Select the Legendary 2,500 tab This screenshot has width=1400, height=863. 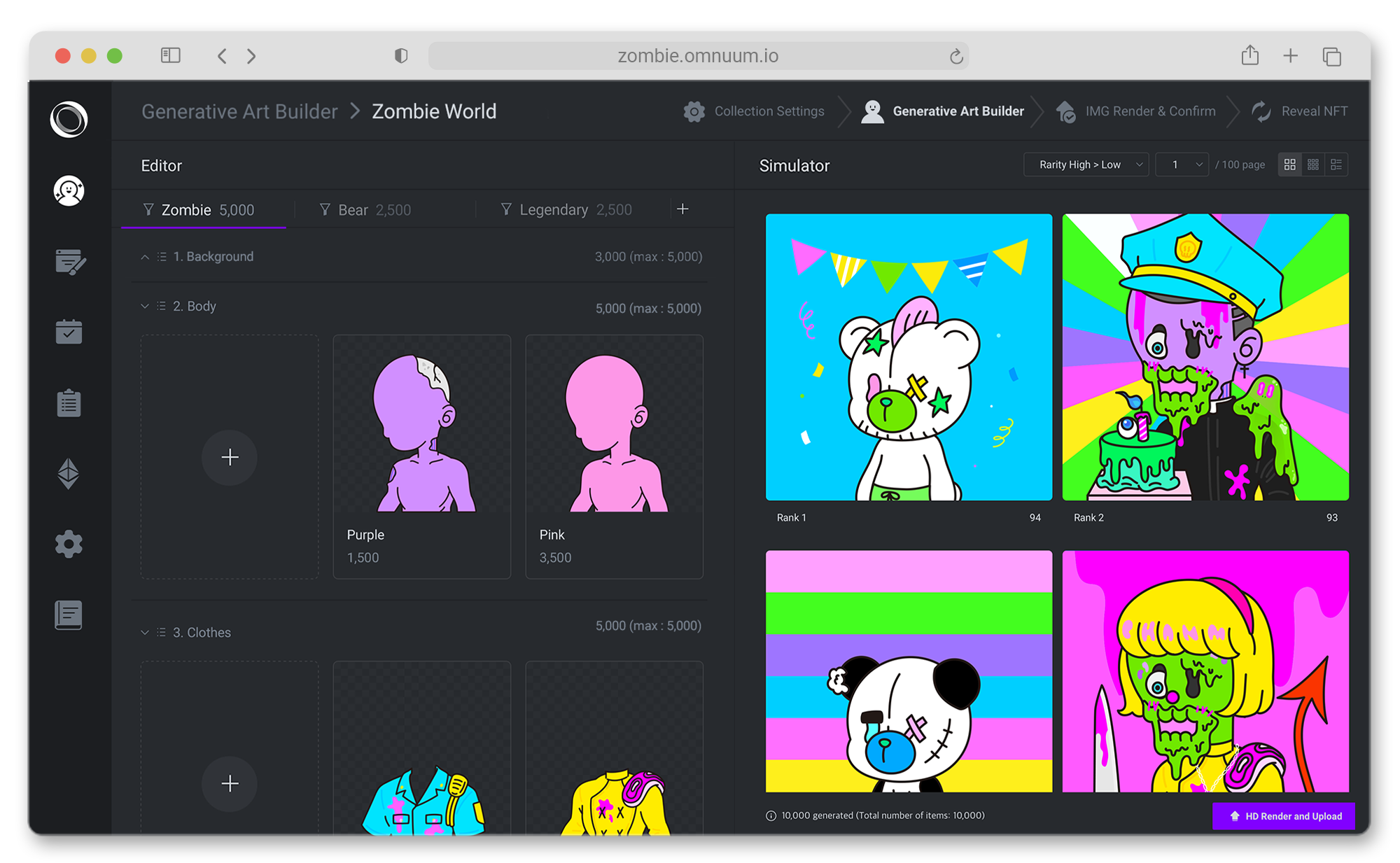point(567,210)
